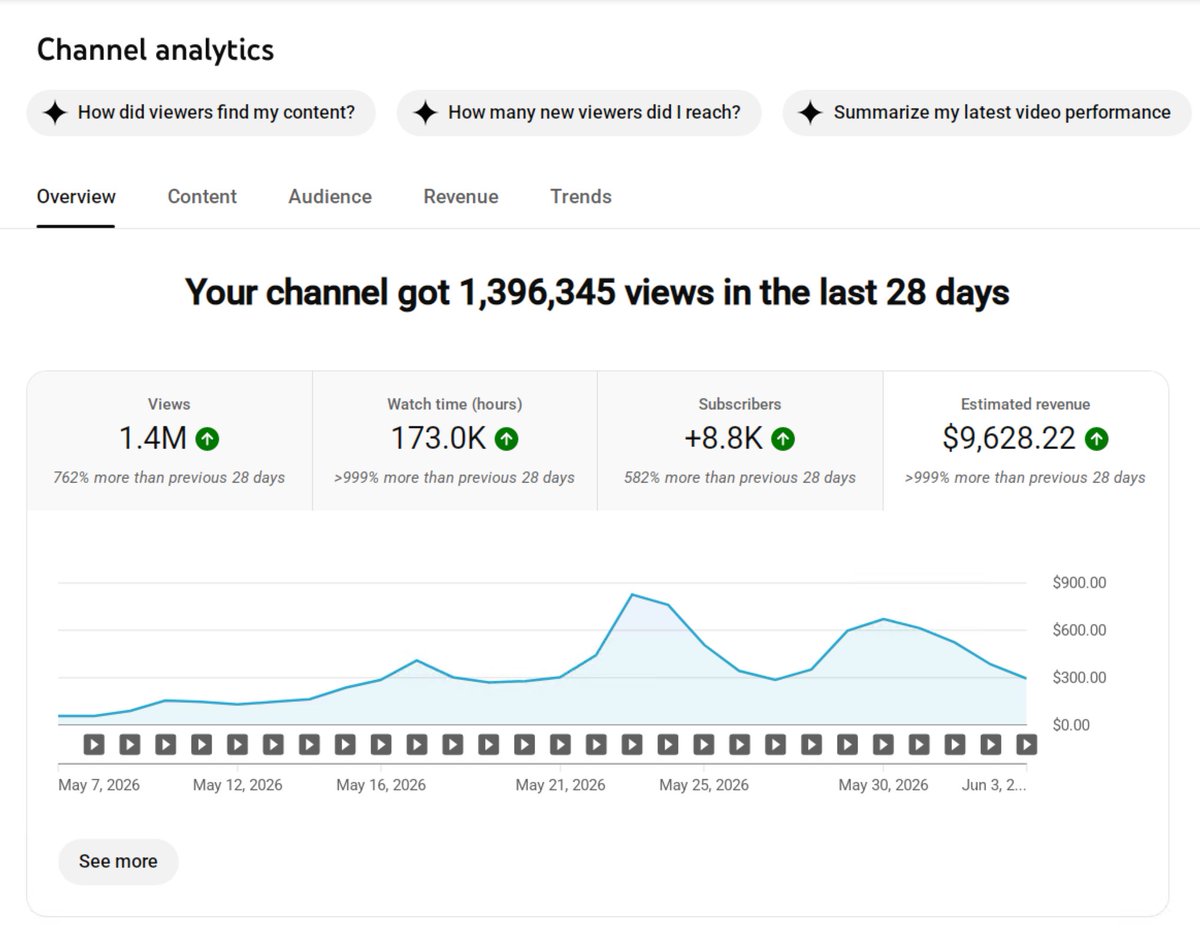Click the $600.00 axis label

(1079, 630)
